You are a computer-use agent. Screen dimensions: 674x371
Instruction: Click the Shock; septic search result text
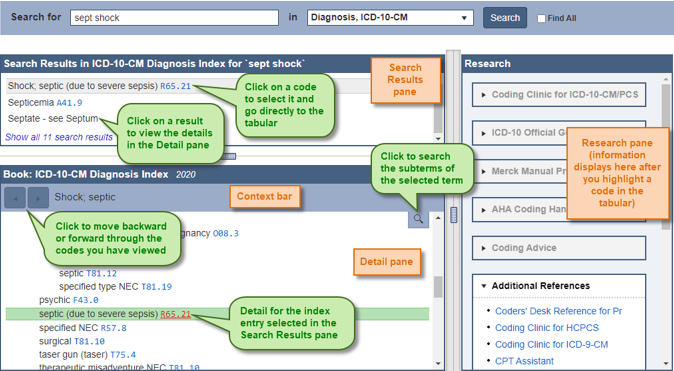click(83, 86)
